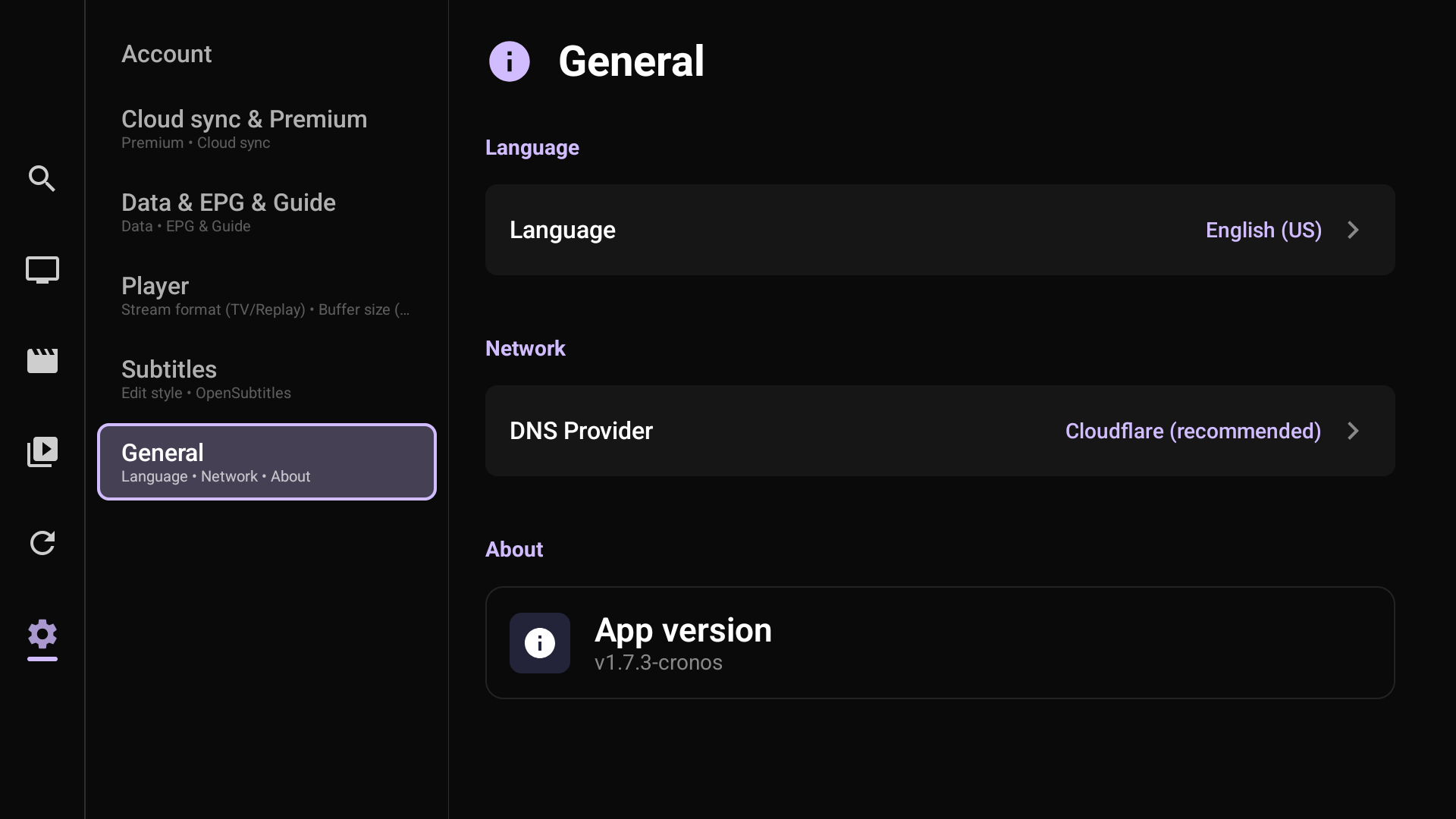The height and width of the screenshot is (819, 1456).
Task: Open English (US) language options
Action: (1263, 230)
